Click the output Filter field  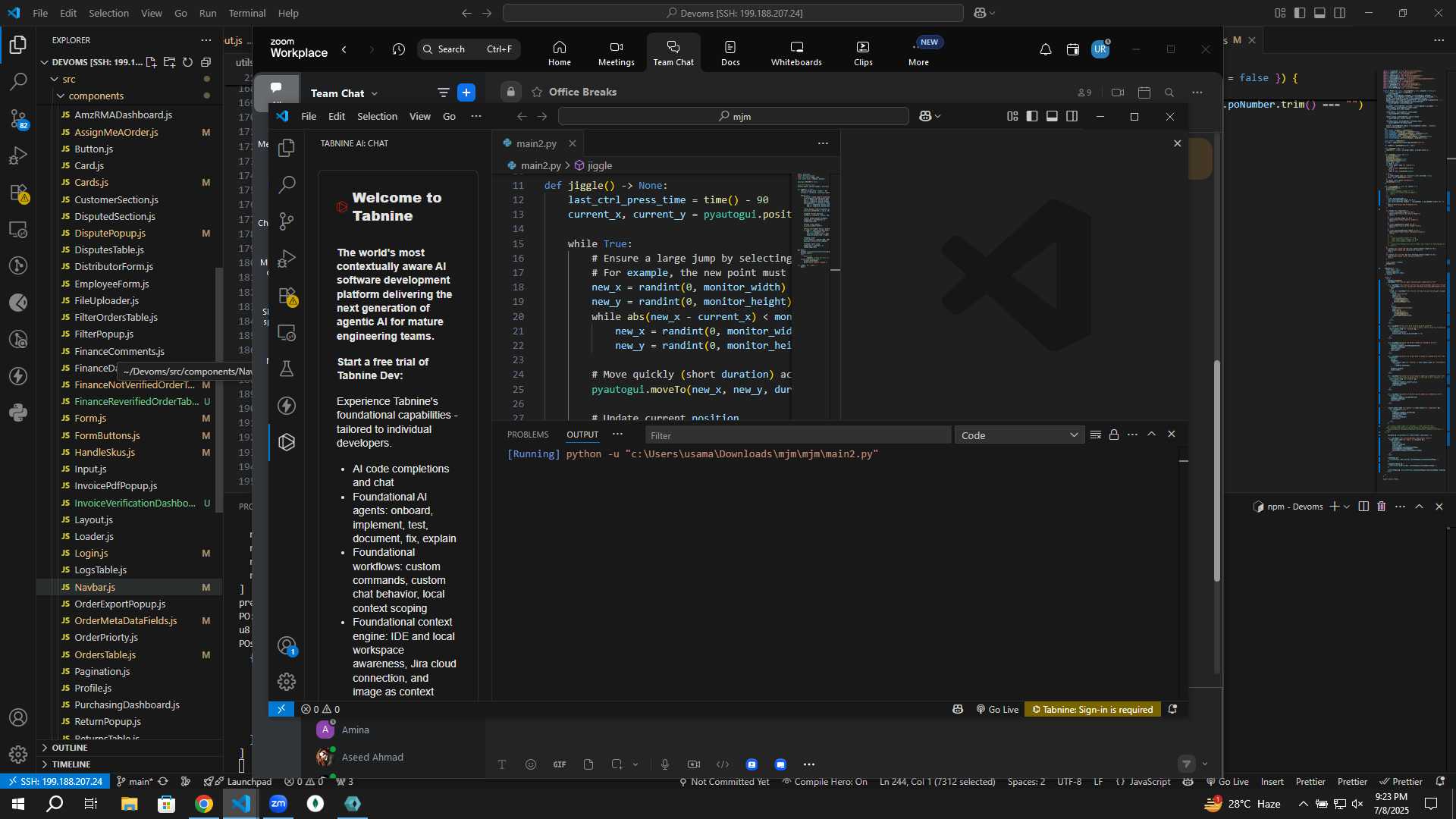pyautogui.click(x=798, y=435)
